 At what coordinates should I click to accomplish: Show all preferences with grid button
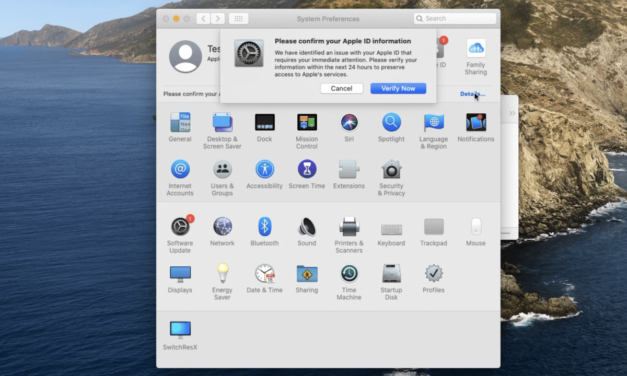click(238, 18)
